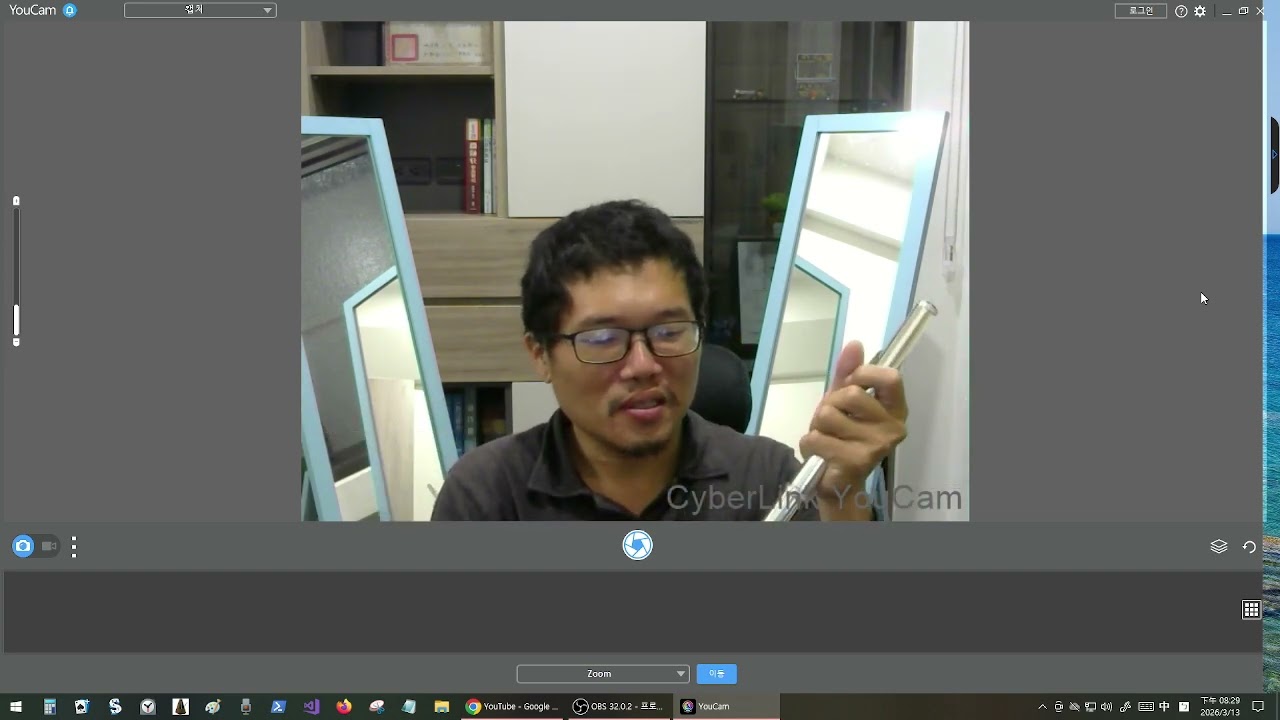Image resolution: width=1280 pixels, height=720 pixels.
Task: Open the layers effects icon
Action: pyautogui.click(x=1219, y=546)
